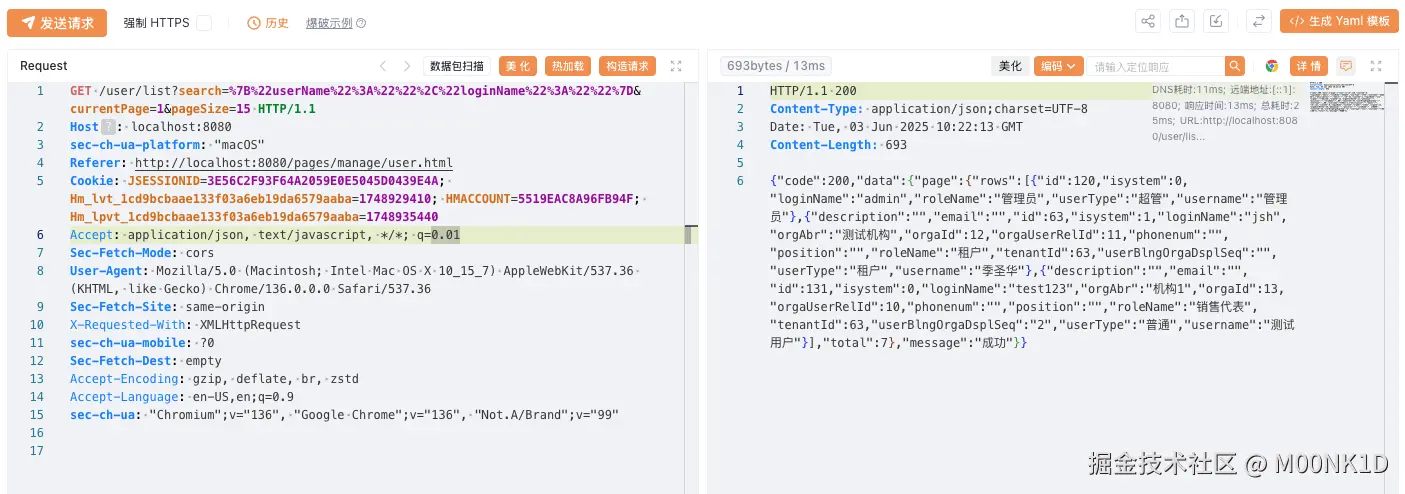Image resolution: width=1405 pixels, height=494 pixels.
Task: Open the 爆破示例 link
Action: point(329,23)
